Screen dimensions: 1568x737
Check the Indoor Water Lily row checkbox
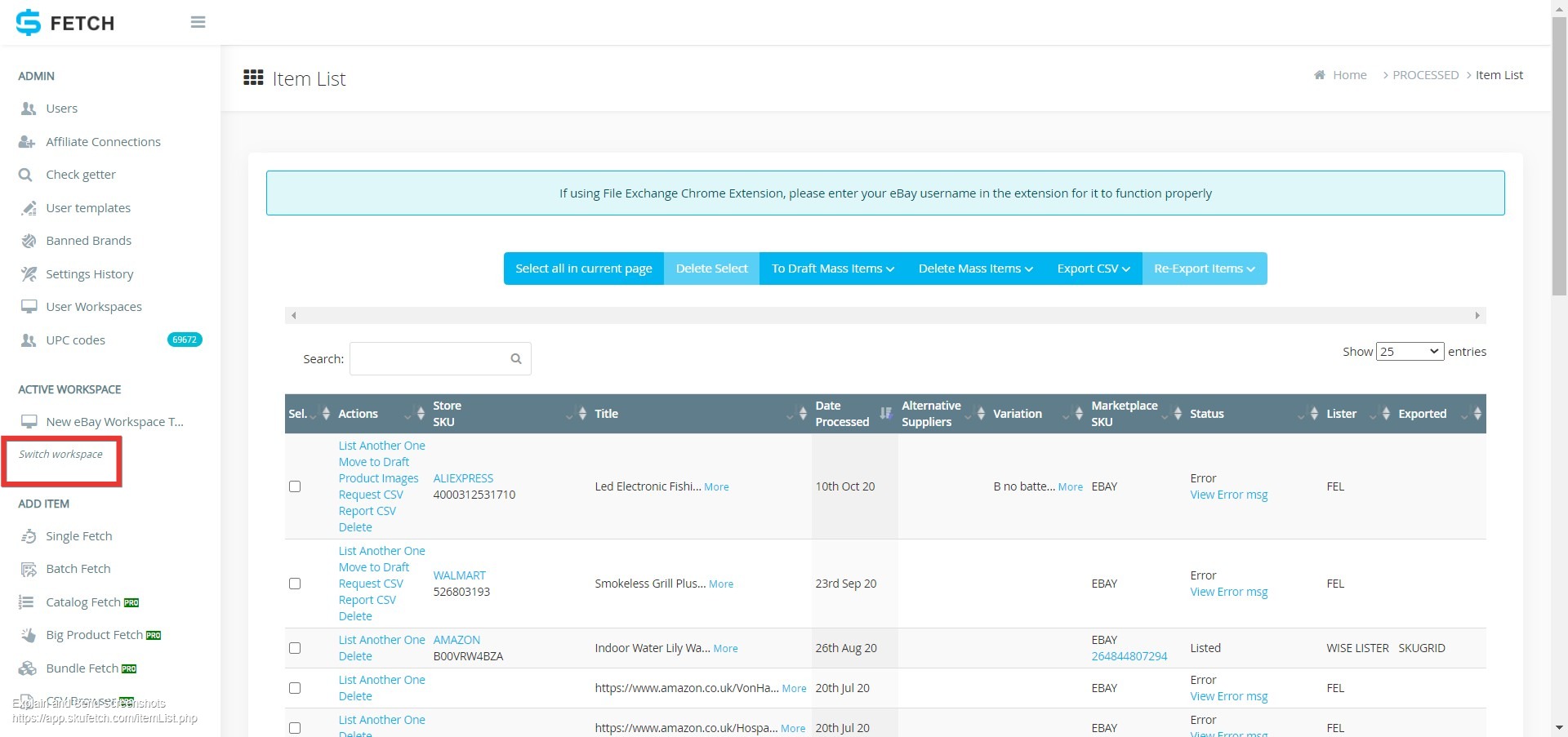(x=295, y=648)
